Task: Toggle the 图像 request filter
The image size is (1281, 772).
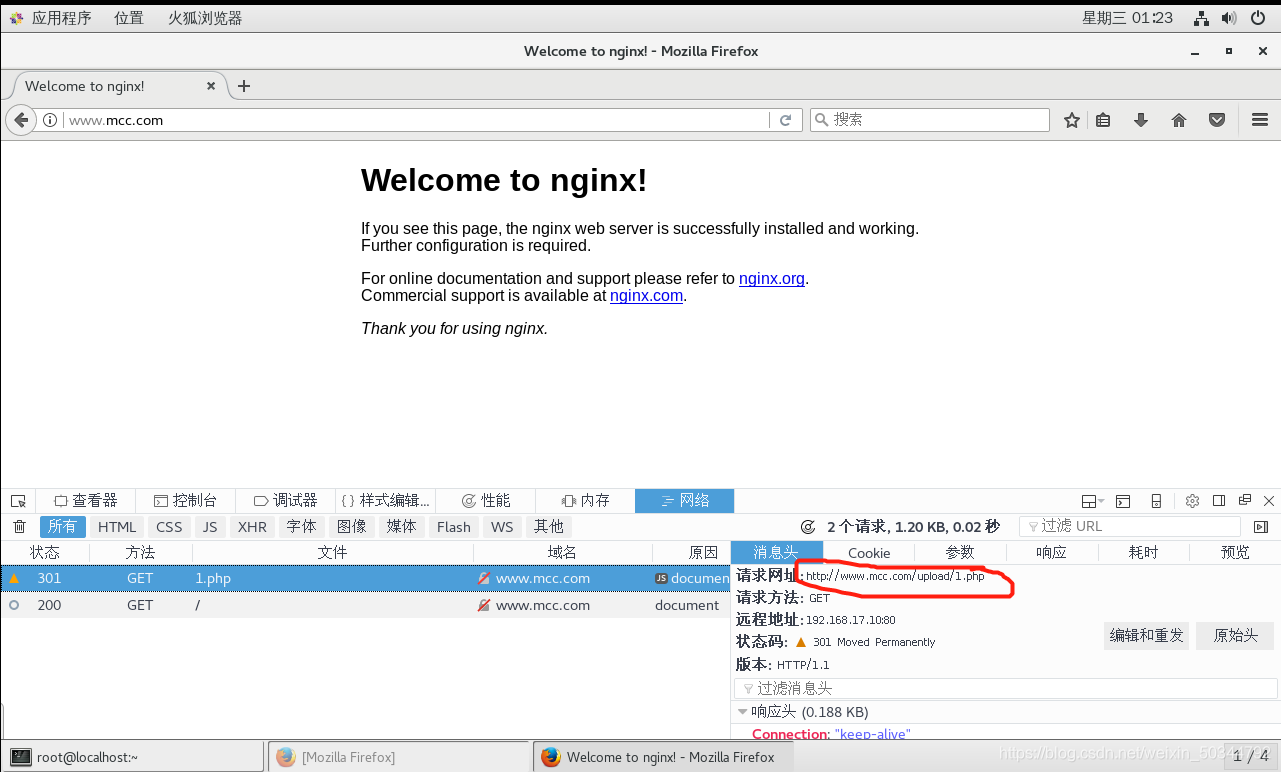Action: [x=351, y=527]
